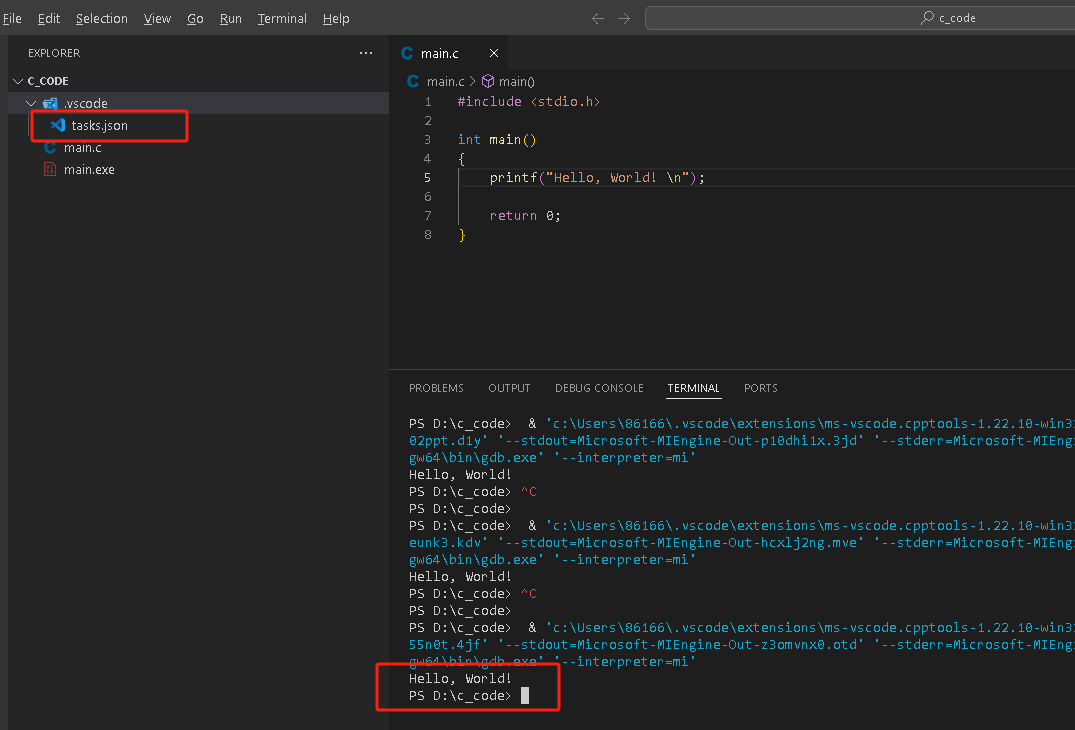Open the Run menu
This screenshot has width=1075, height=730.
pyautogui.click(x=230, y=19)
